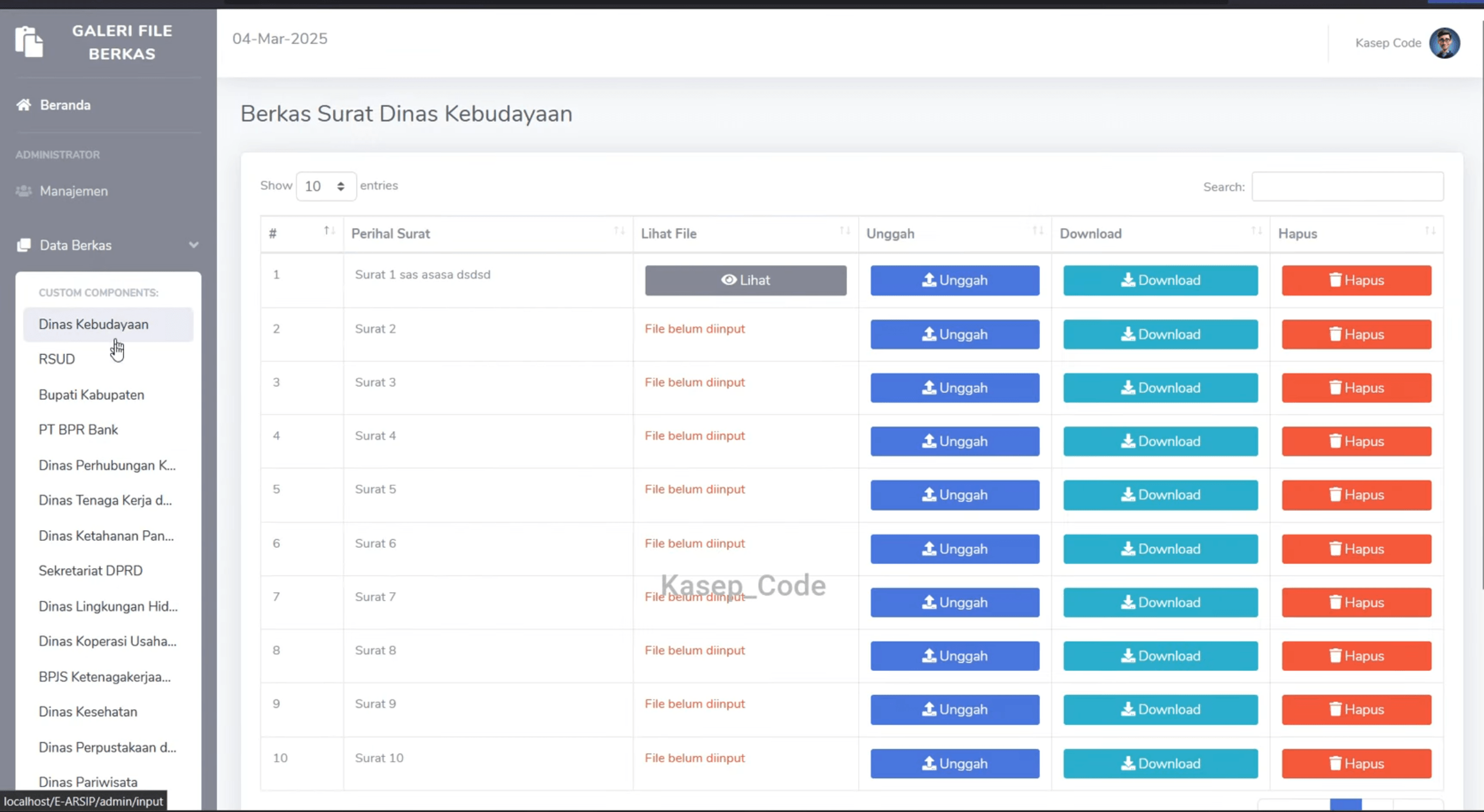1484x812 pixels.
Task: Select Dinas Kebudayaan in the sidebar
Action: click(x=108, y=324)
